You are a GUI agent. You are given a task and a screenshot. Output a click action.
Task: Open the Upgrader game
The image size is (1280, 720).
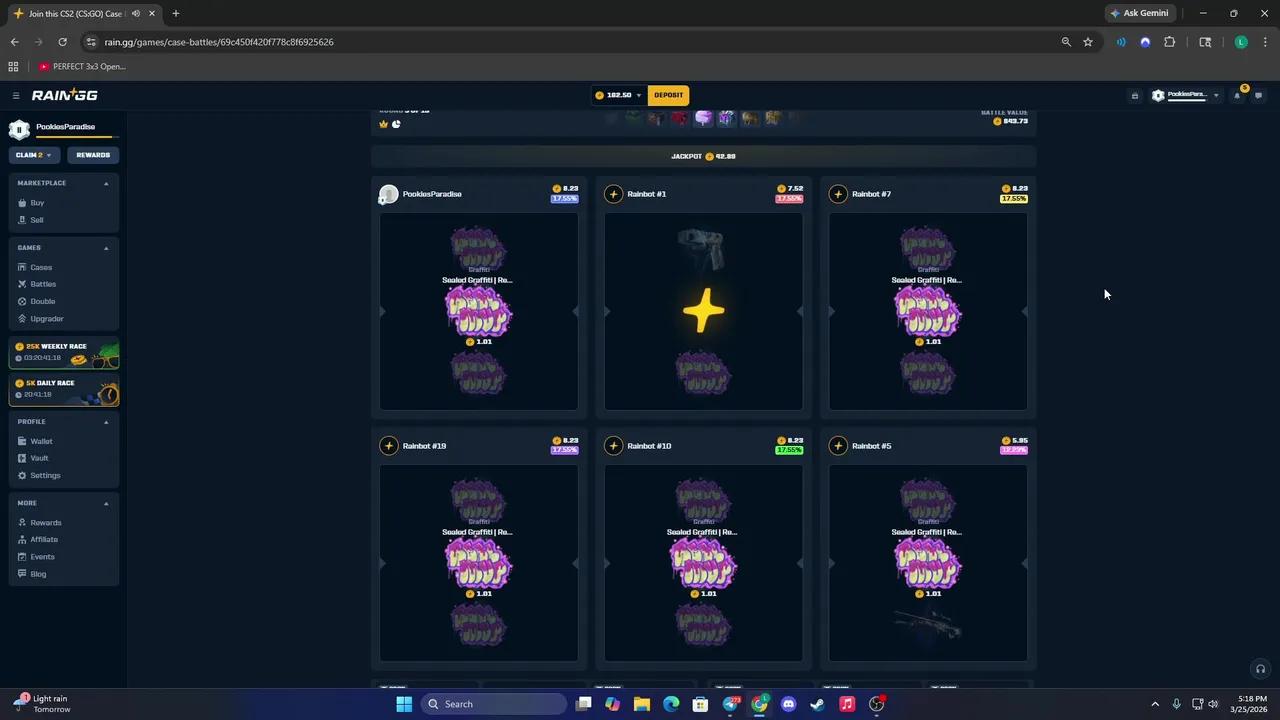(x=46, y=318)
